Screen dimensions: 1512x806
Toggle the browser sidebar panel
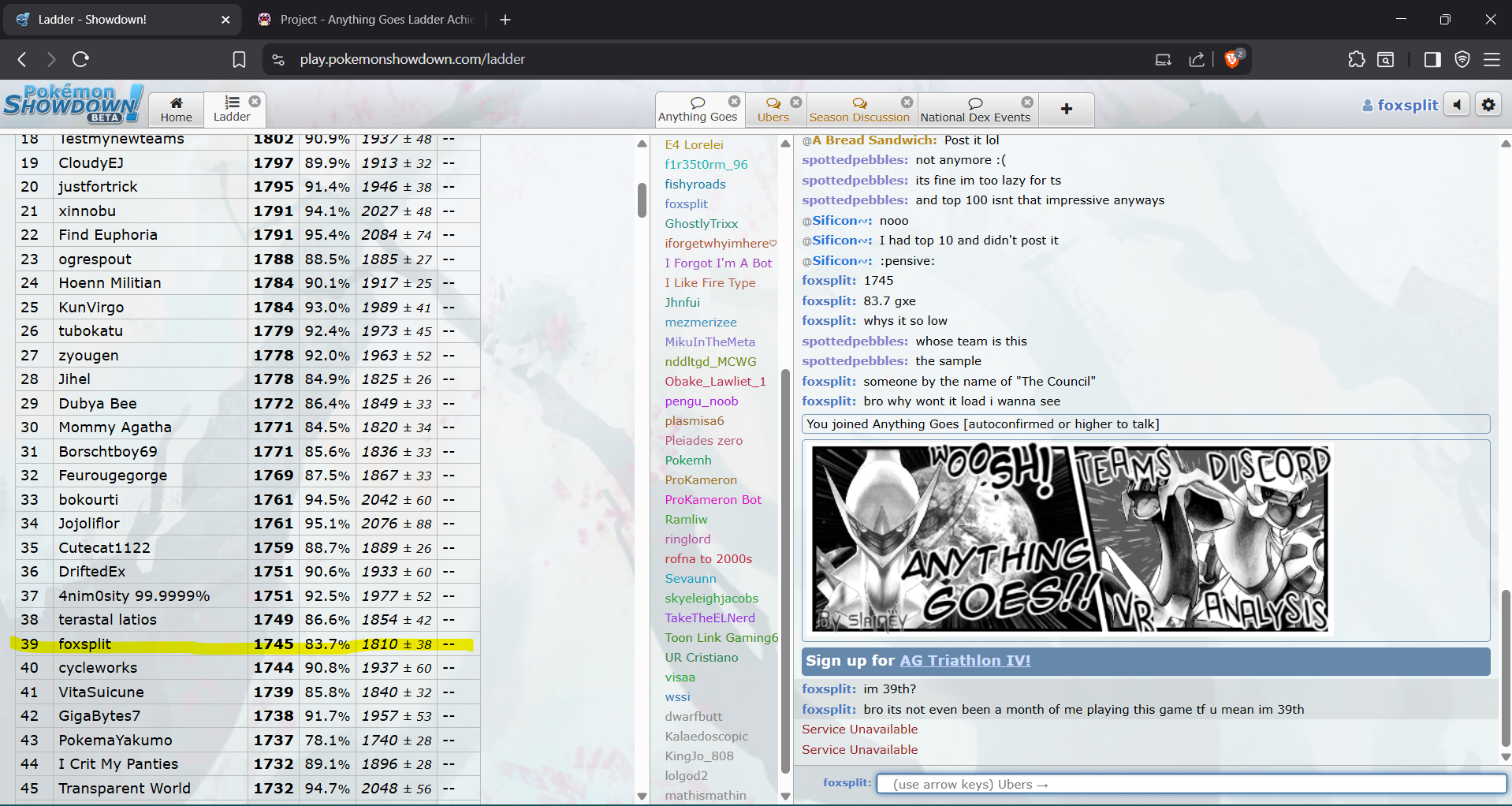(1432, 59)
